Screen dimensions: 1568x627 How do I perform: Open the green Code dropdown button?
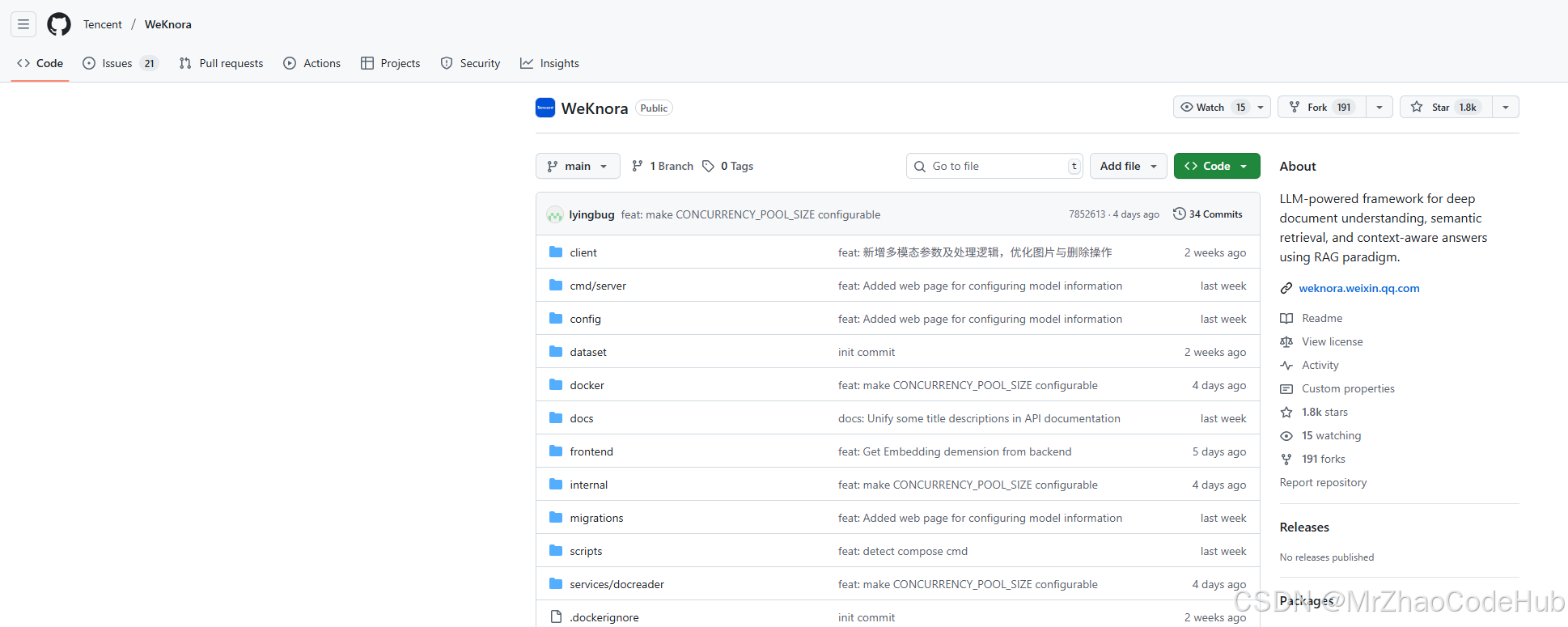tap(1217, 166)
